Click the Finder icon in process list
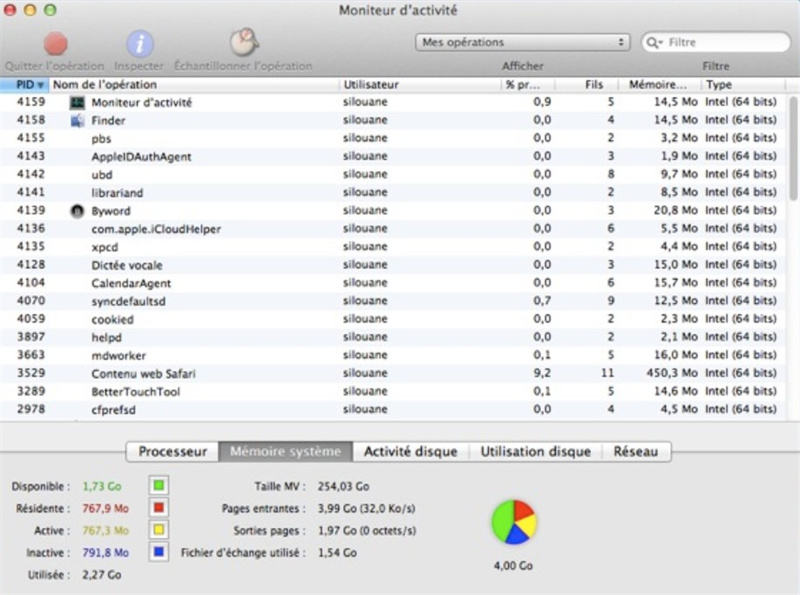Image resolution: width=800 pixels, height=595 pixels. coord(77,121)
